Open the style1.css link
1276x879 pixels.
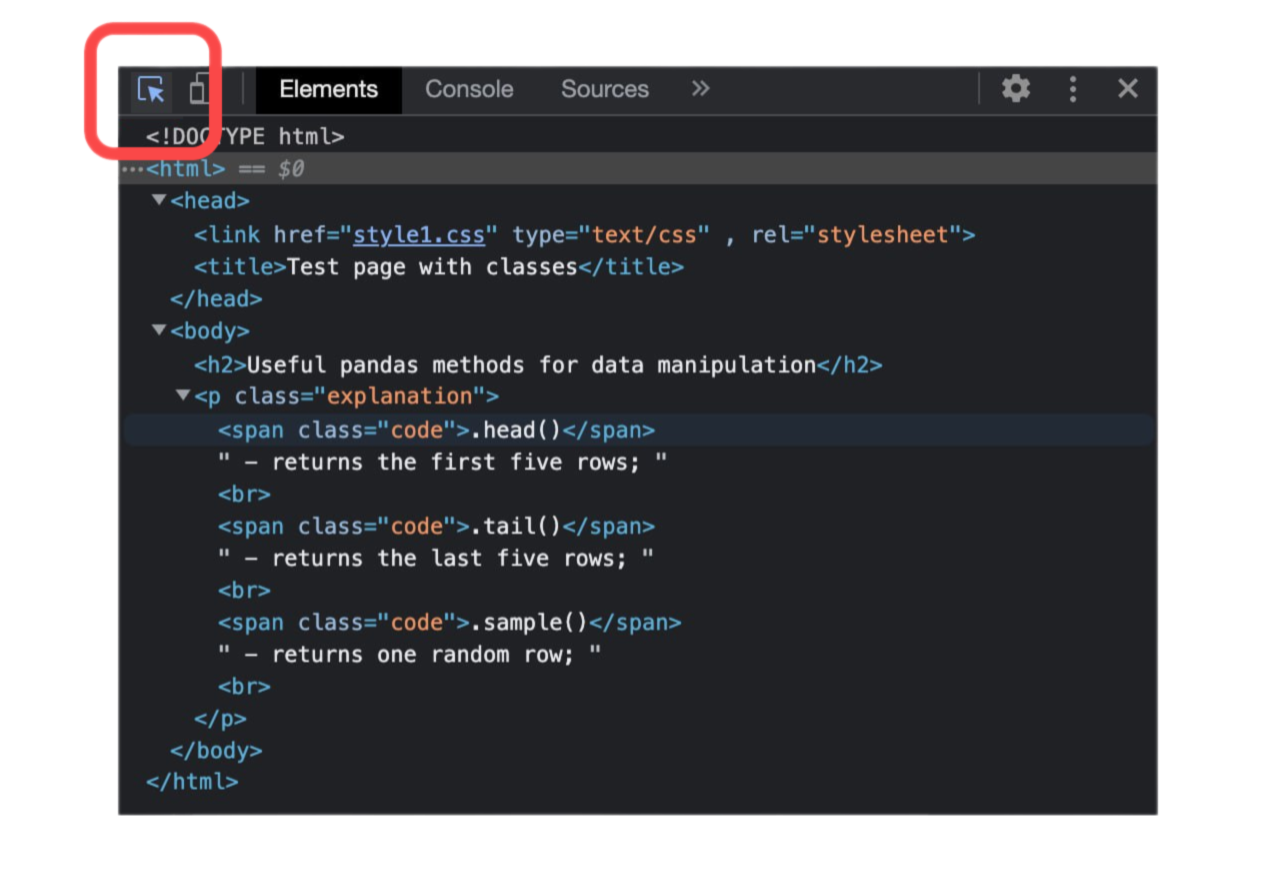click(x=419, y=235)
